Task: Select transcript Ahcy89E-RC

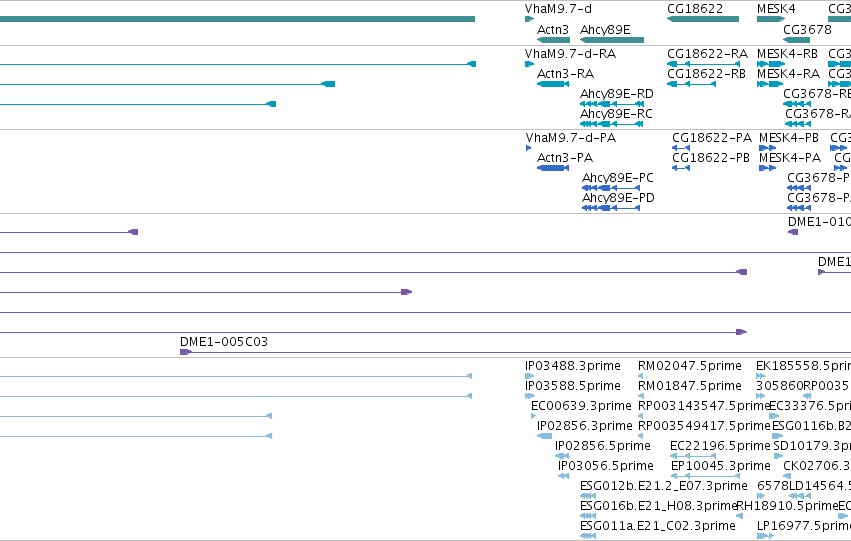Action: click(x=612, y=124)
